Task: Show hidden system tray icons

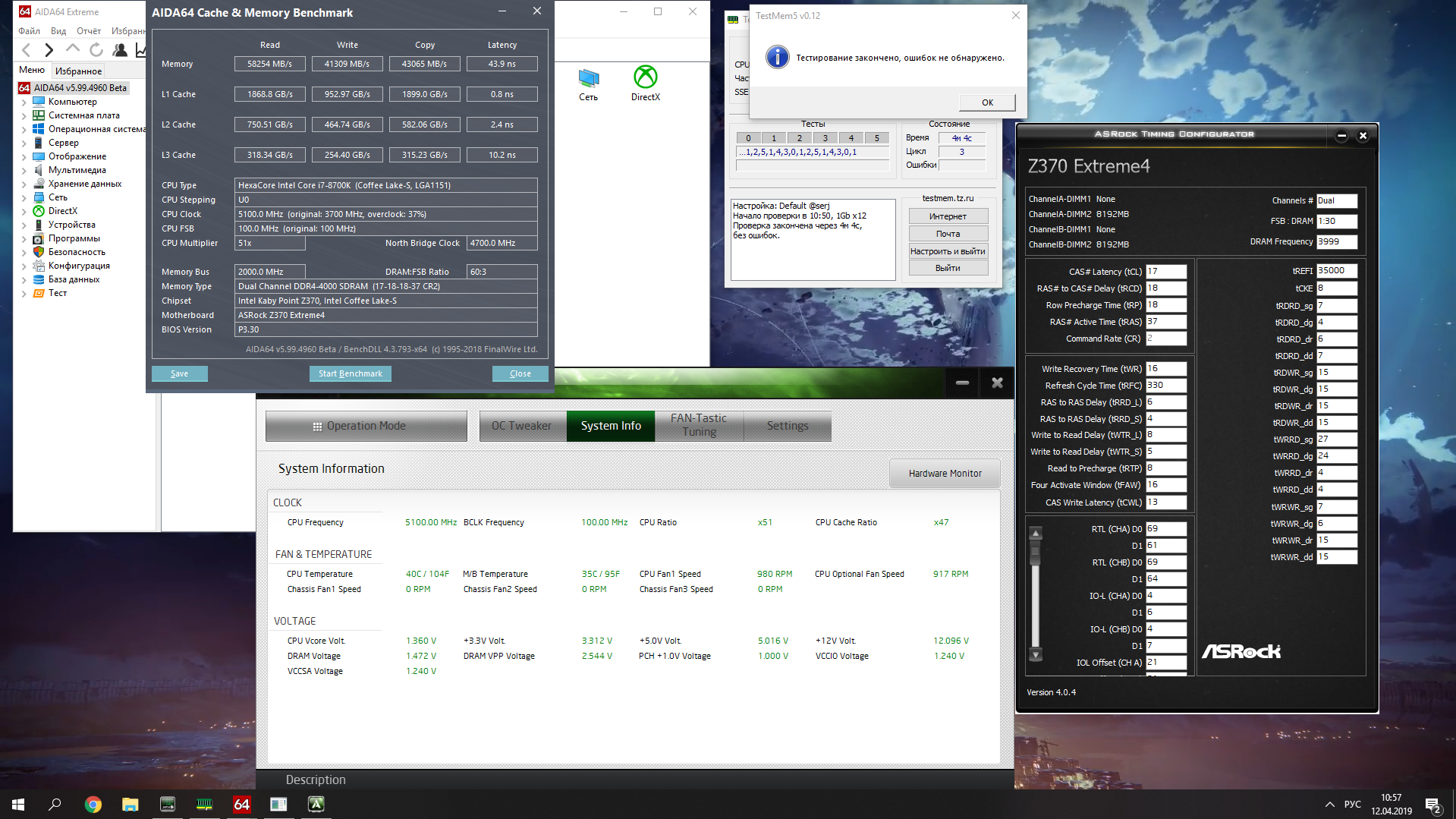Action: 1329,805
